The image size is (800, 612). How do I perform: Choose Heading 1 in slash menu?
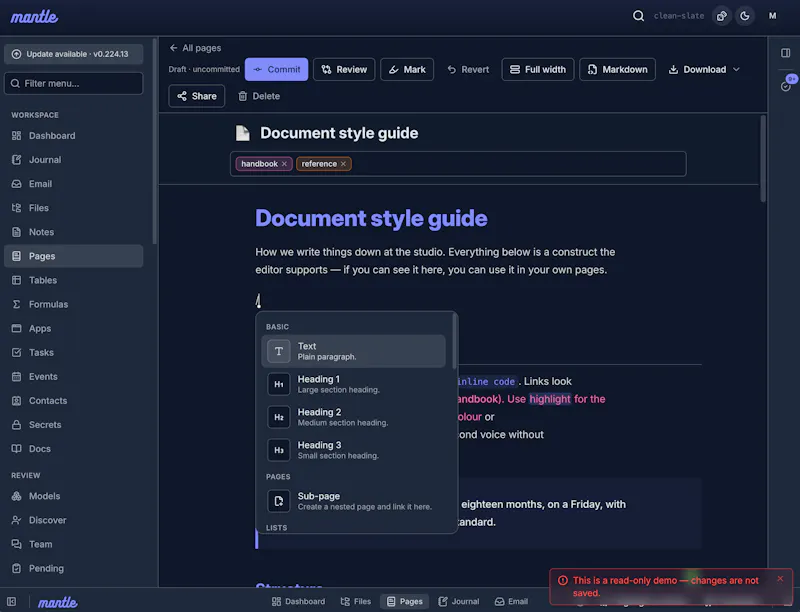point(354,384)
